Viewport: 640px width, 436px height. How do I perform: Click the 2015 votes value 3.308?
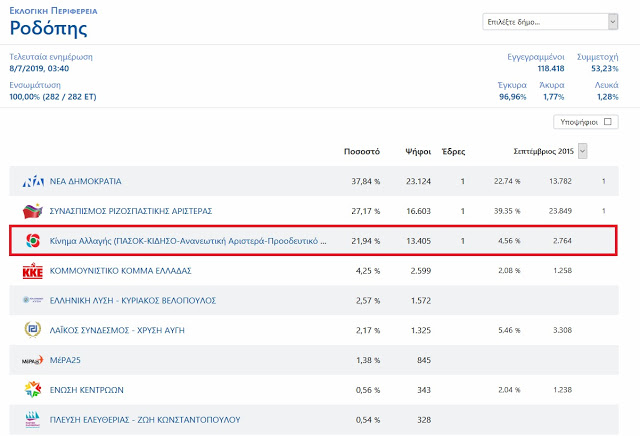562,330
